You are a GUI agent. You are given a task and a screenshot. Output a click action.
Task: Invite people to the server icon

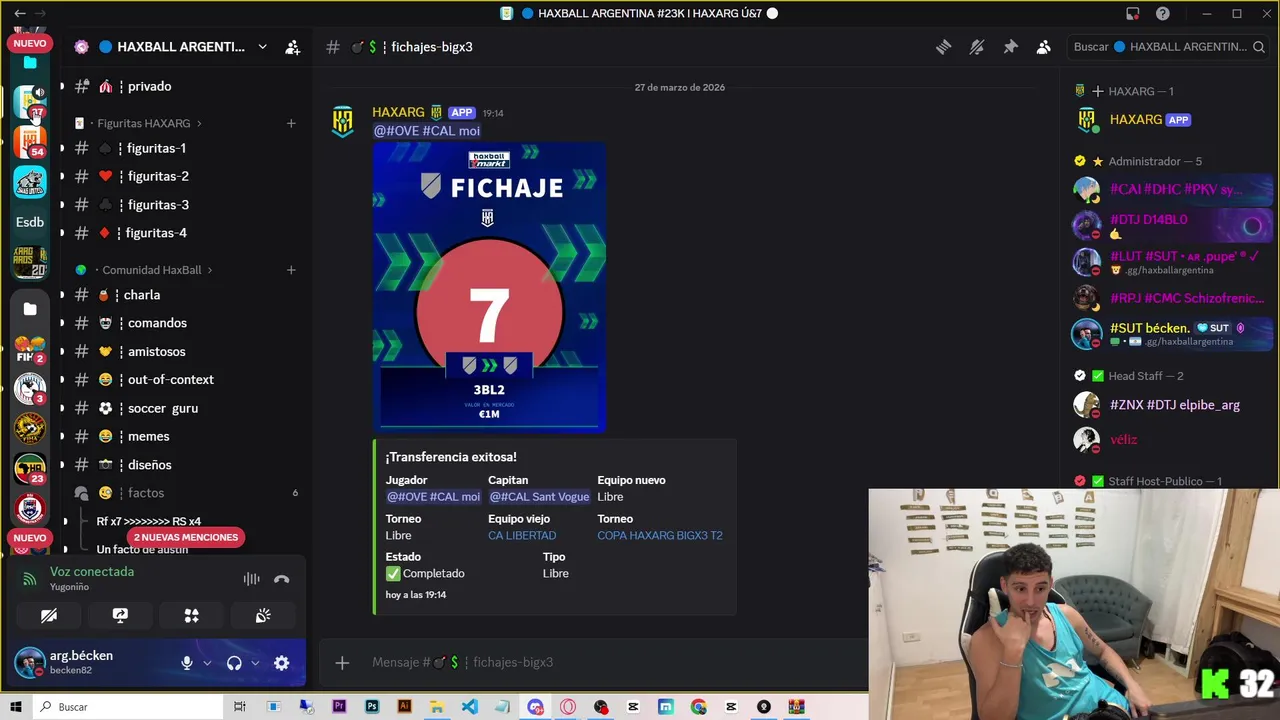[292, 47]
